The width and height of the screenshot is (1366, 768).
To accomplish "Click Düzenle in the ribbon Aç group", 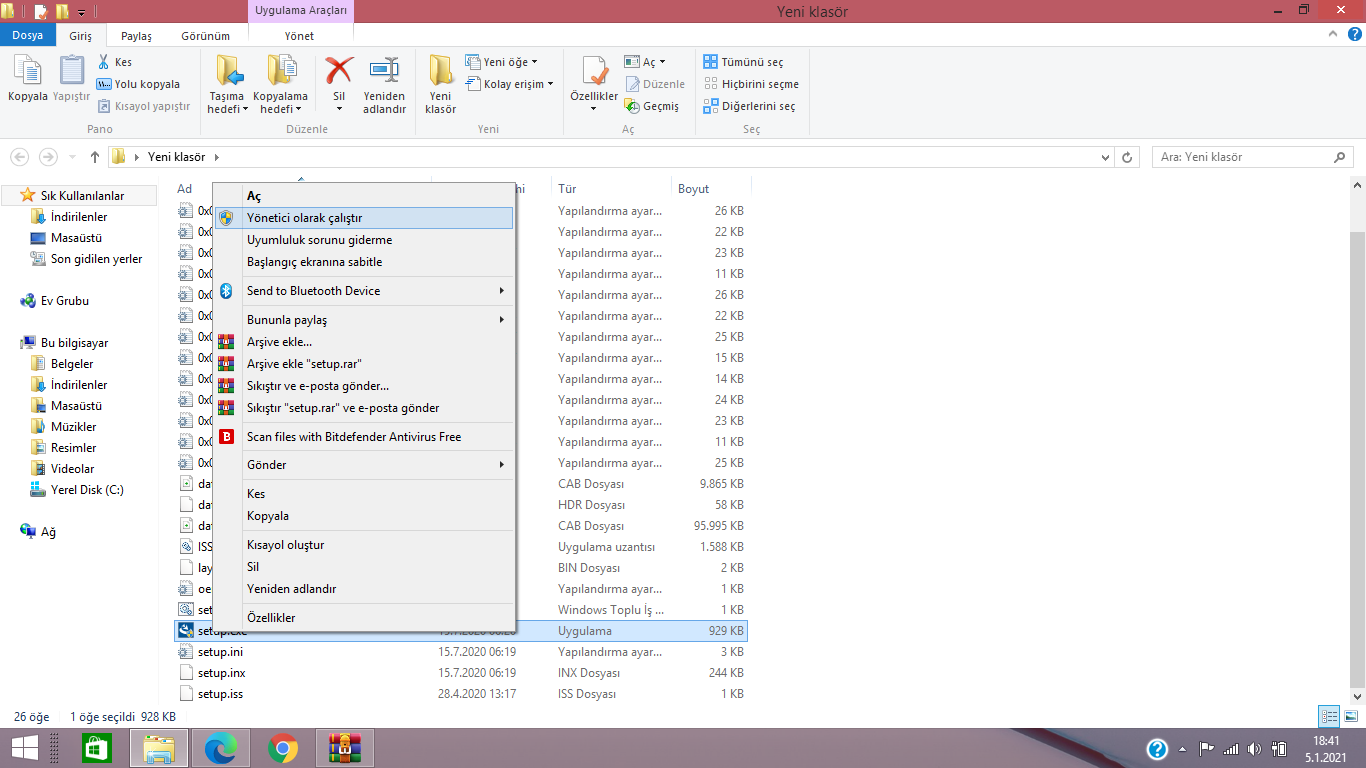I will click(x=656, y=84).
